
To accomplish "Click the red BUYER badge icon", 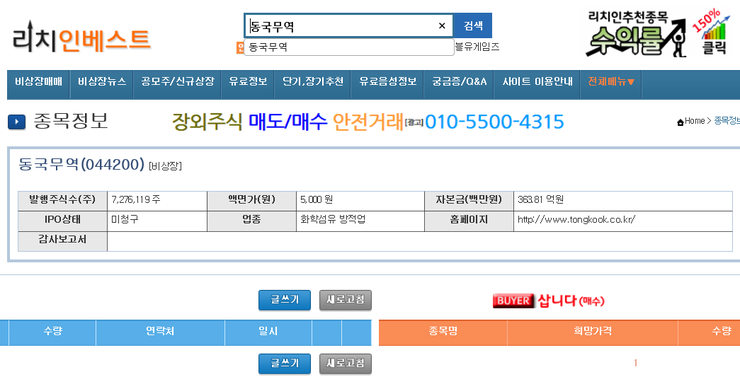I will 513,301.
